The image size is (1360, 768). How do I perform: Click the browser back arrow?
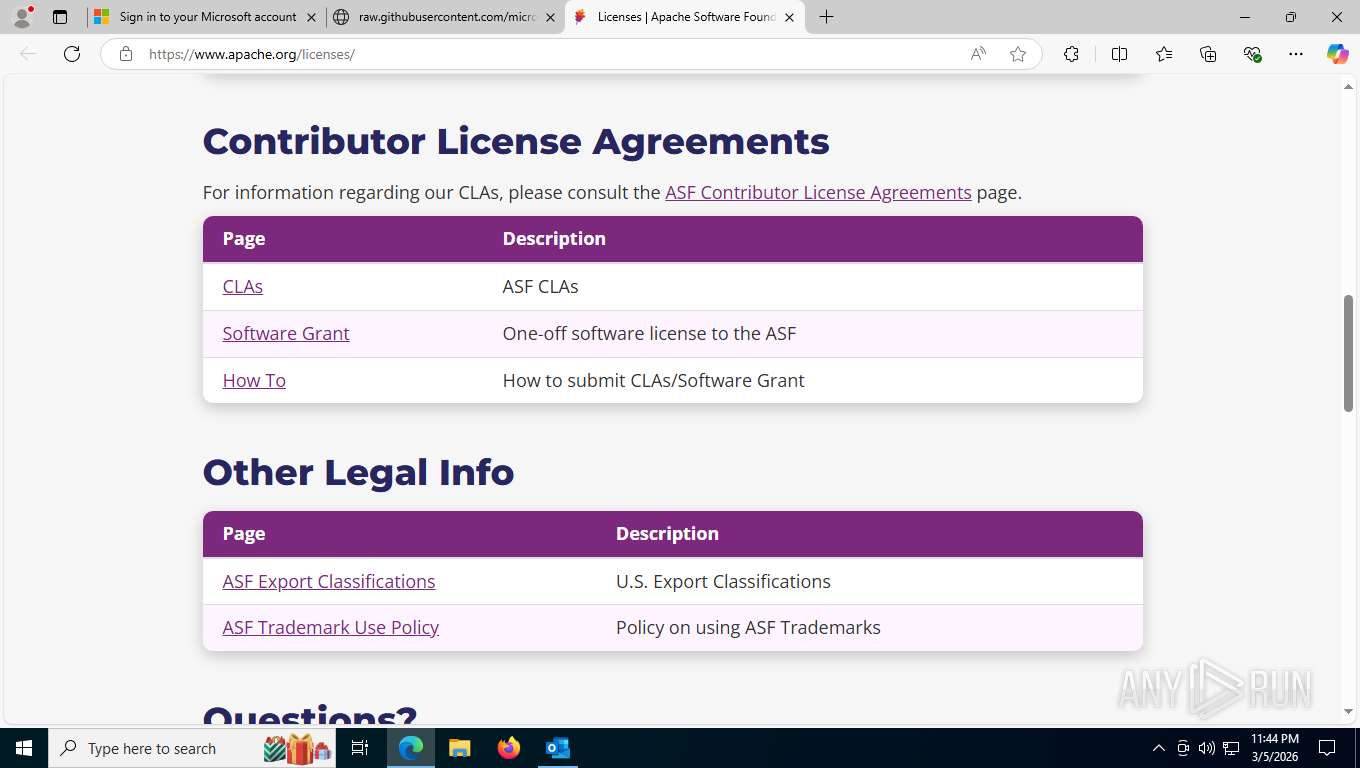coord(28,54)
